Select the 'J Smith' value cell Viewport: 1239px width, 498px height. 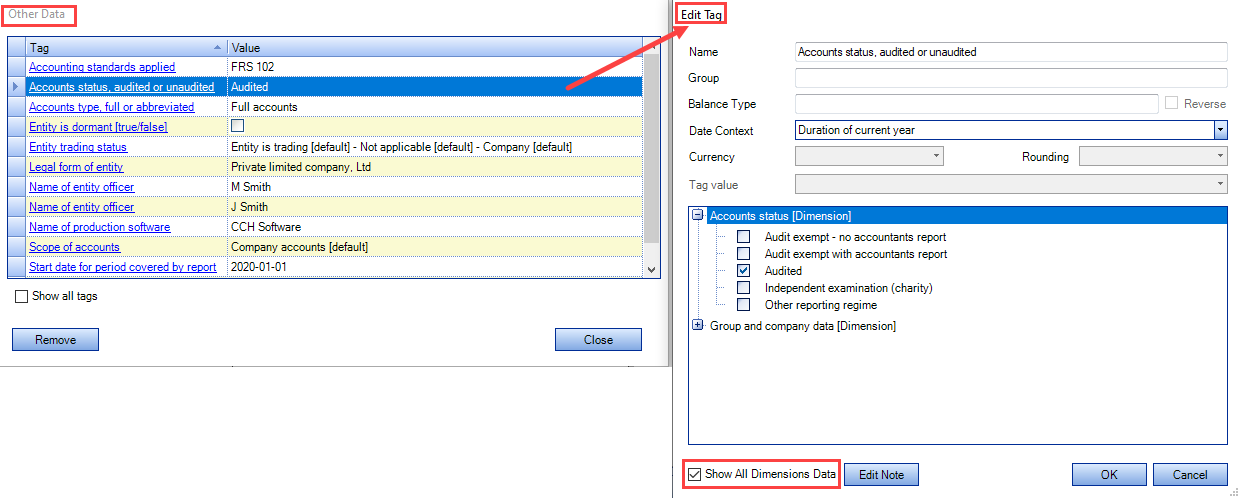click(x=435, y=207)
